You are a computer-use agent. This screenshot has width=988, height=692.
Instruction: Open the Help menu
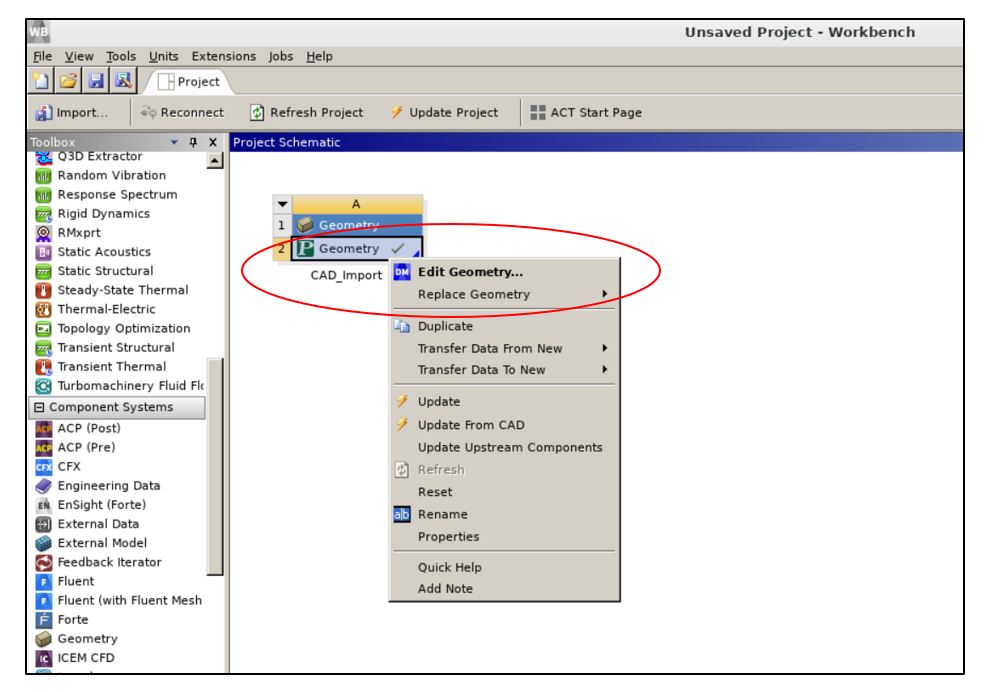point(319,56)
